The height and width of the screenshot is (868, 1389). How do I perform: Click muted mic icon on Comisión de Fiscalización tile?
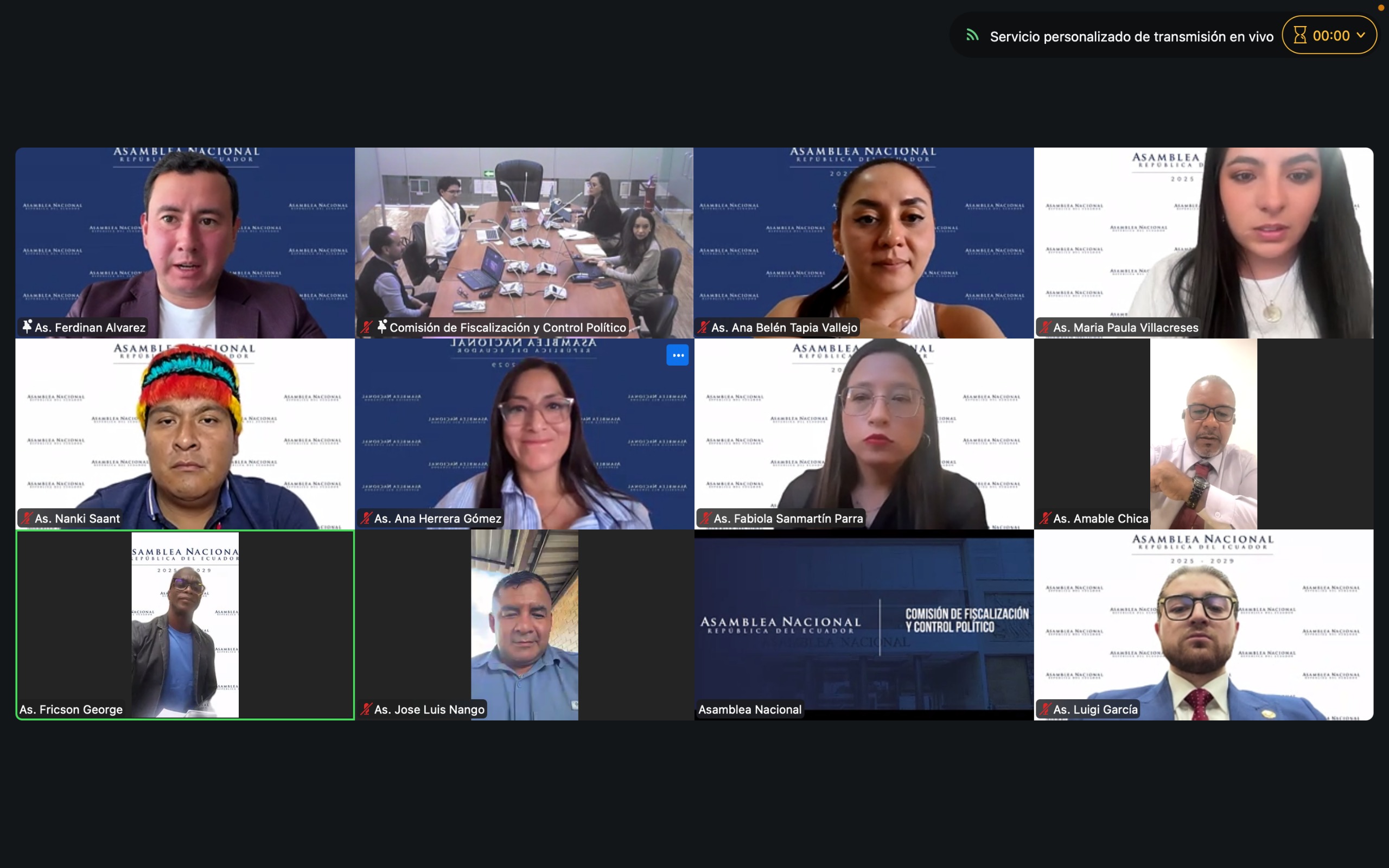tap(366, 327)
